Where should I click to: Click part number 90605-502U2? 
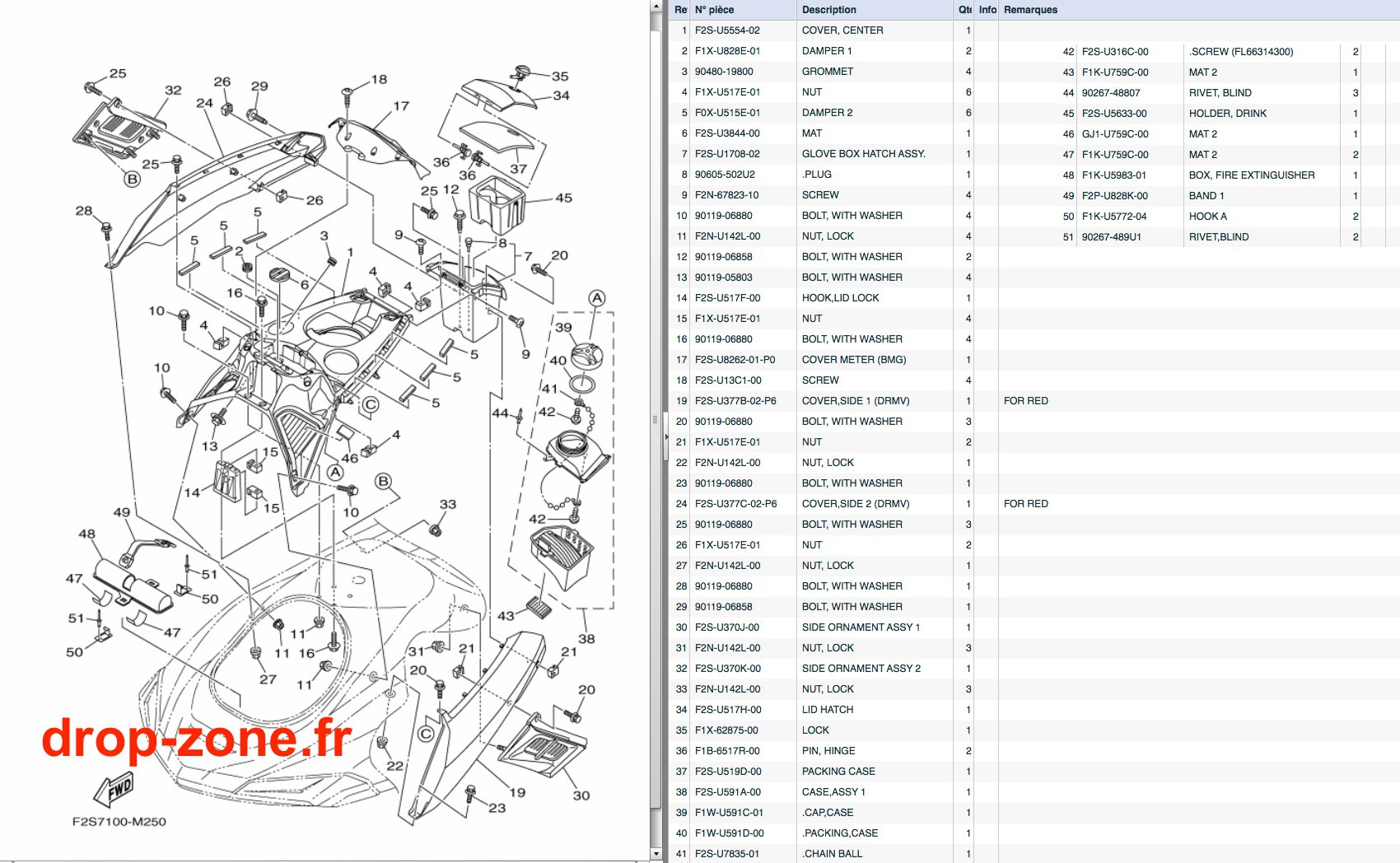725,175
